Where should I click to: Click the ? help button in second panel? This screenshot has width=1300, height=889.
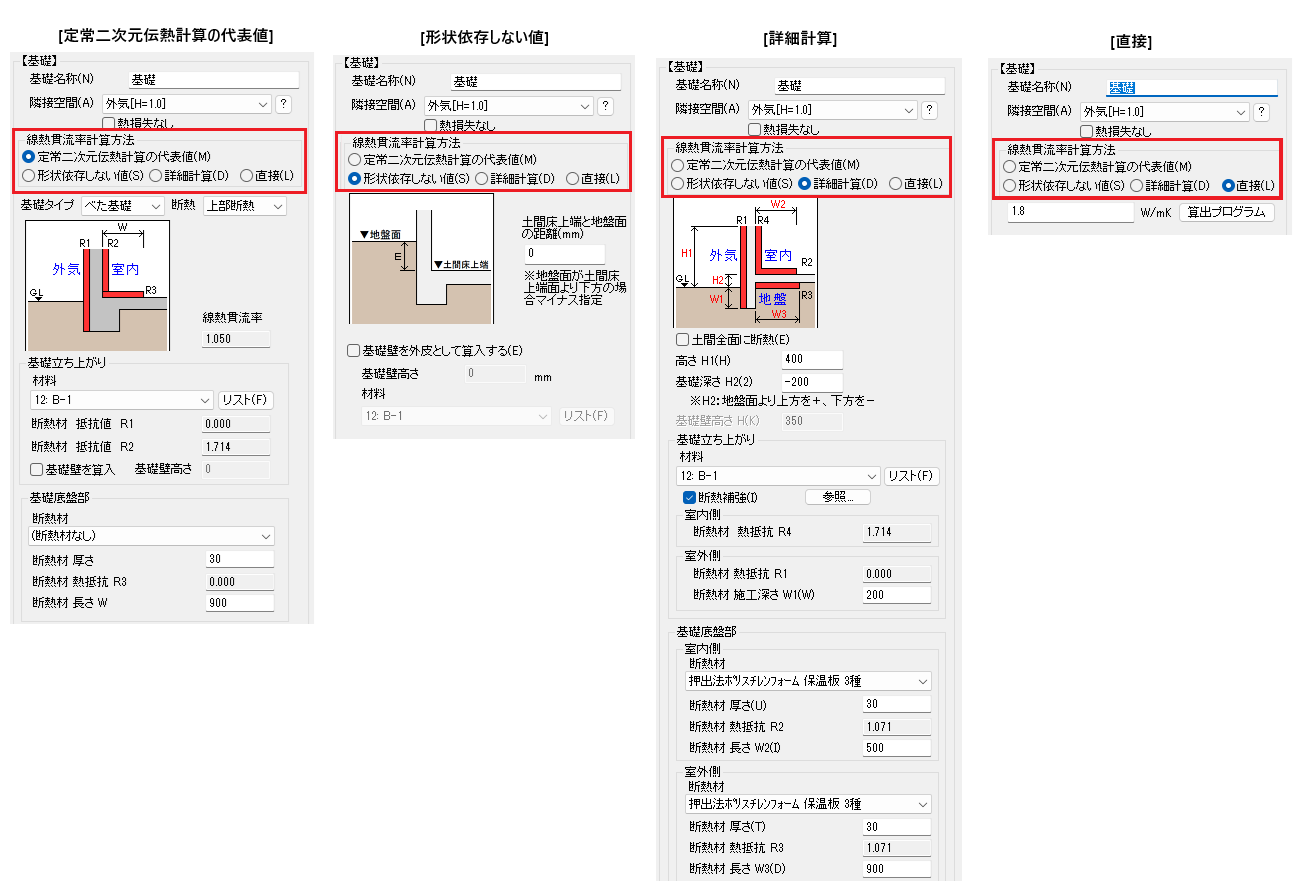605,105
